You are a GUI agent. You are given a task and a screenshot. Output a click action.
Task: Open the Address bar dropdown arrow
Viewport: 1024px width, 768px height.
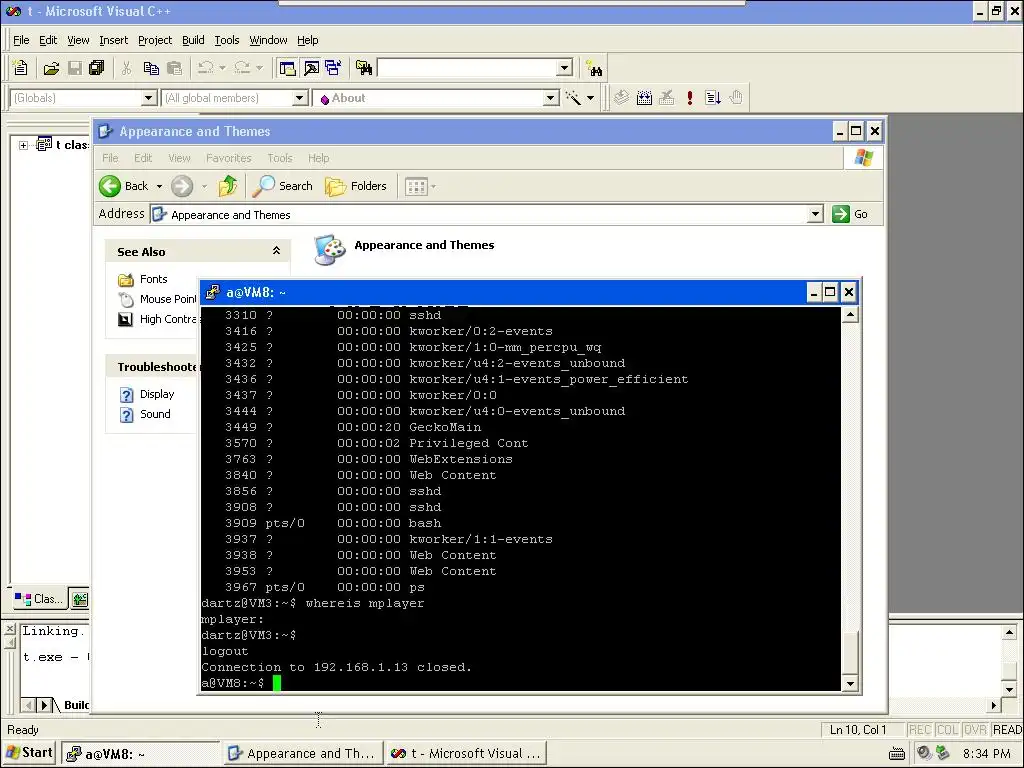(815, 214)
